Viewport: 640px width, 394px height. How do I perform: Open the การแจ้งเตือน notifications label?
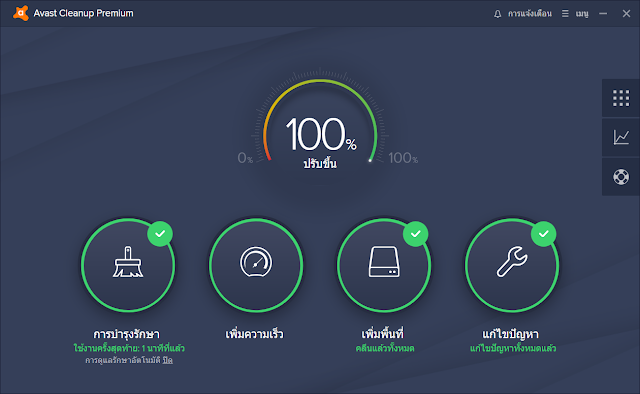[530, 14]
